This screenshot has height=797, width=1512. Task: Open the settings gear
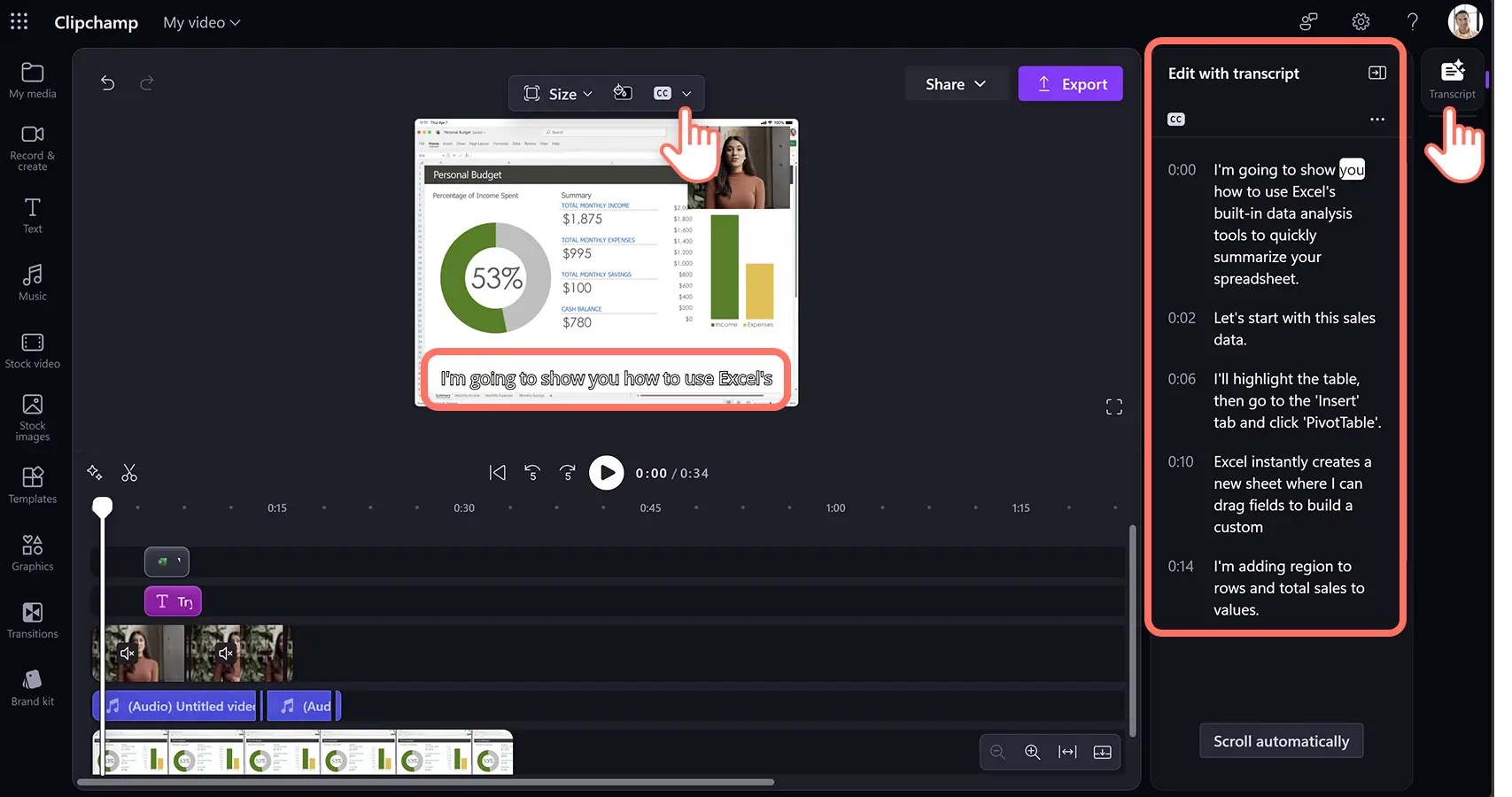coord(1361,21)
